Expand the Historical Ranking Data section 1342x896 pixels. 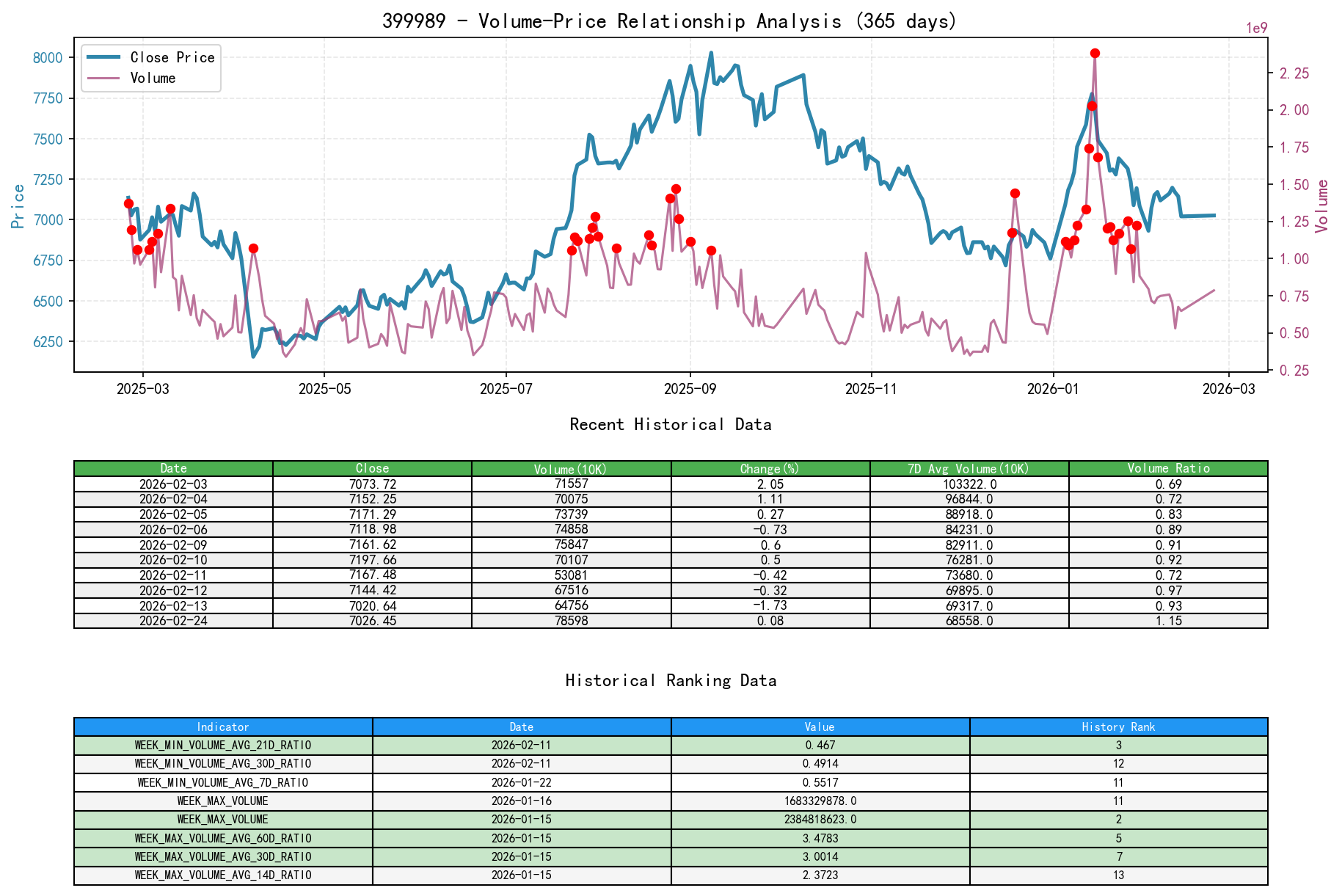click(670, 680)
